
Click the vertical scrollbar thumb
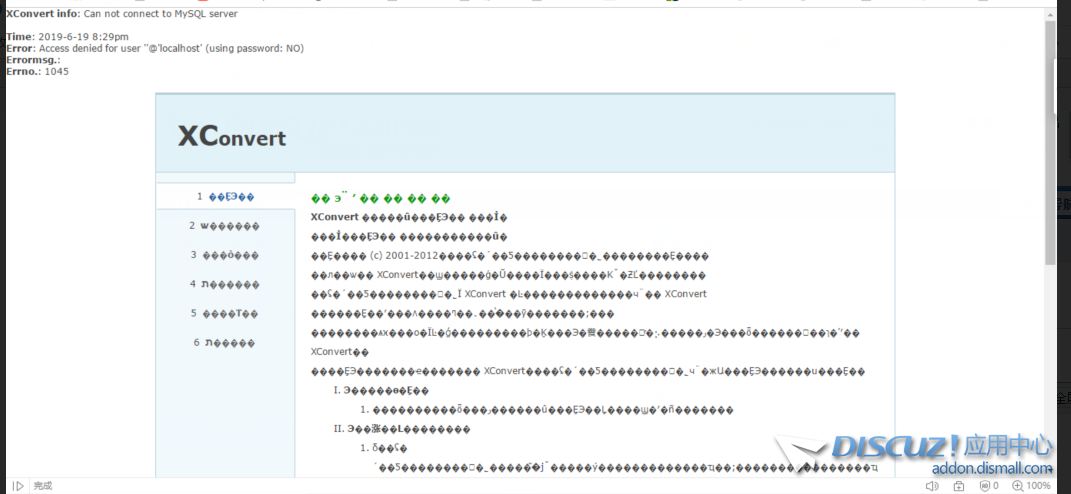point(1050,140)
